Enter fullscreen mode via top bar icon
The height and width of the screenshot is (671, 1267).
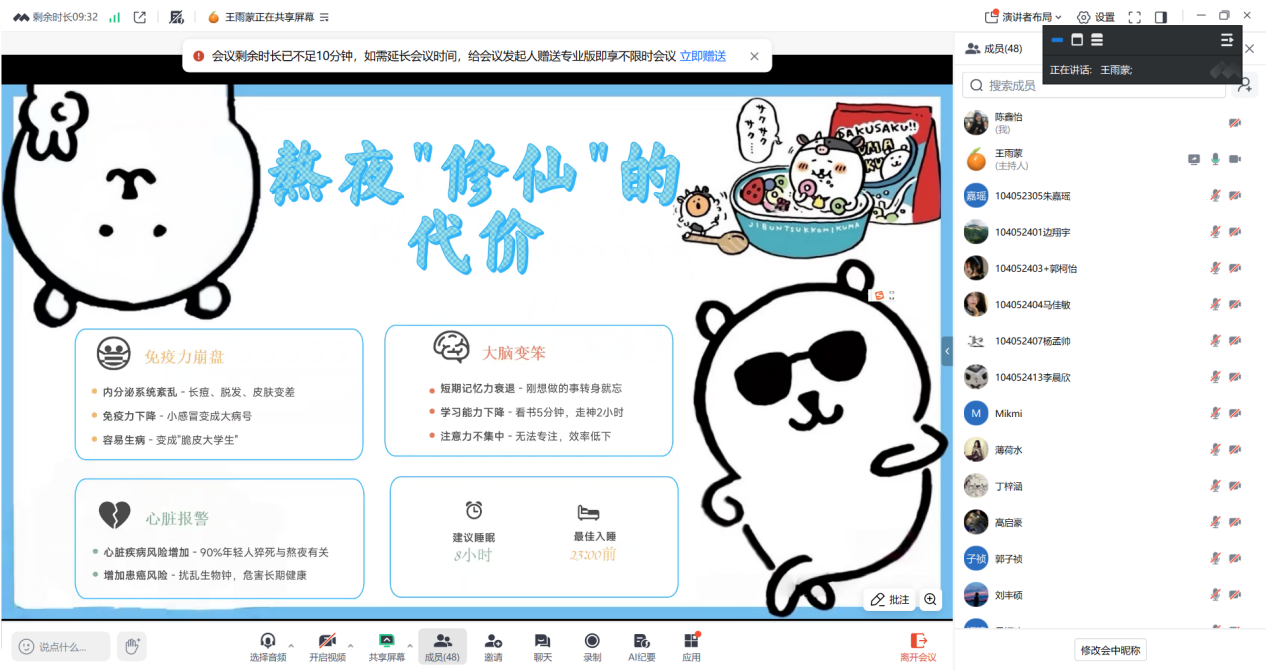(x=1134, y=17)
